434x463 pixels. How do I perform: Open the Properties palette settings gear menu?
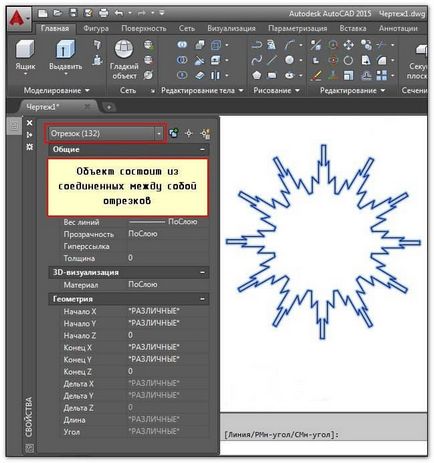coord(30,147)
